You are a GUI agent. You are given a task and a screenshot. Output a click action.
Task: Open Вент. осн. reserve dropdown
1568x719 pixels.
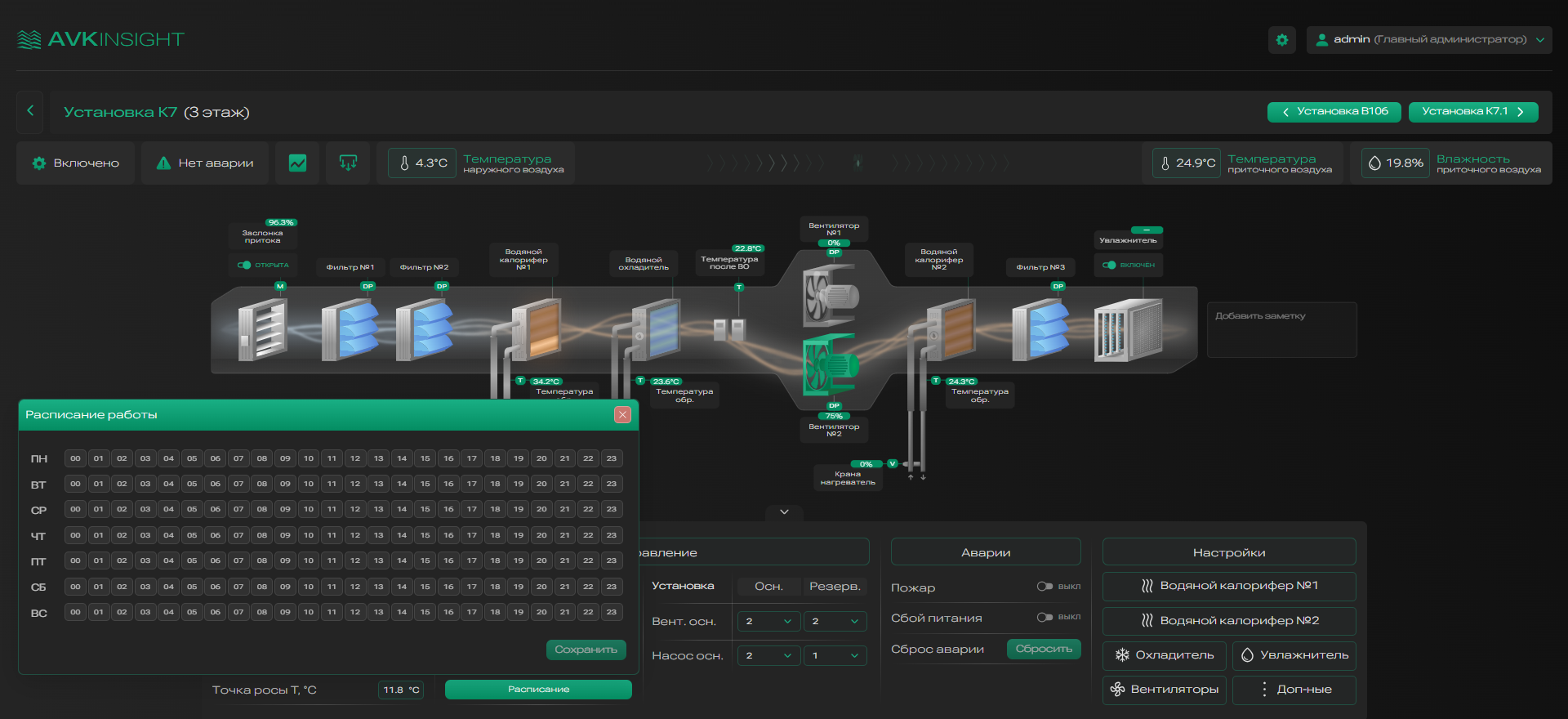coord(835,621)
